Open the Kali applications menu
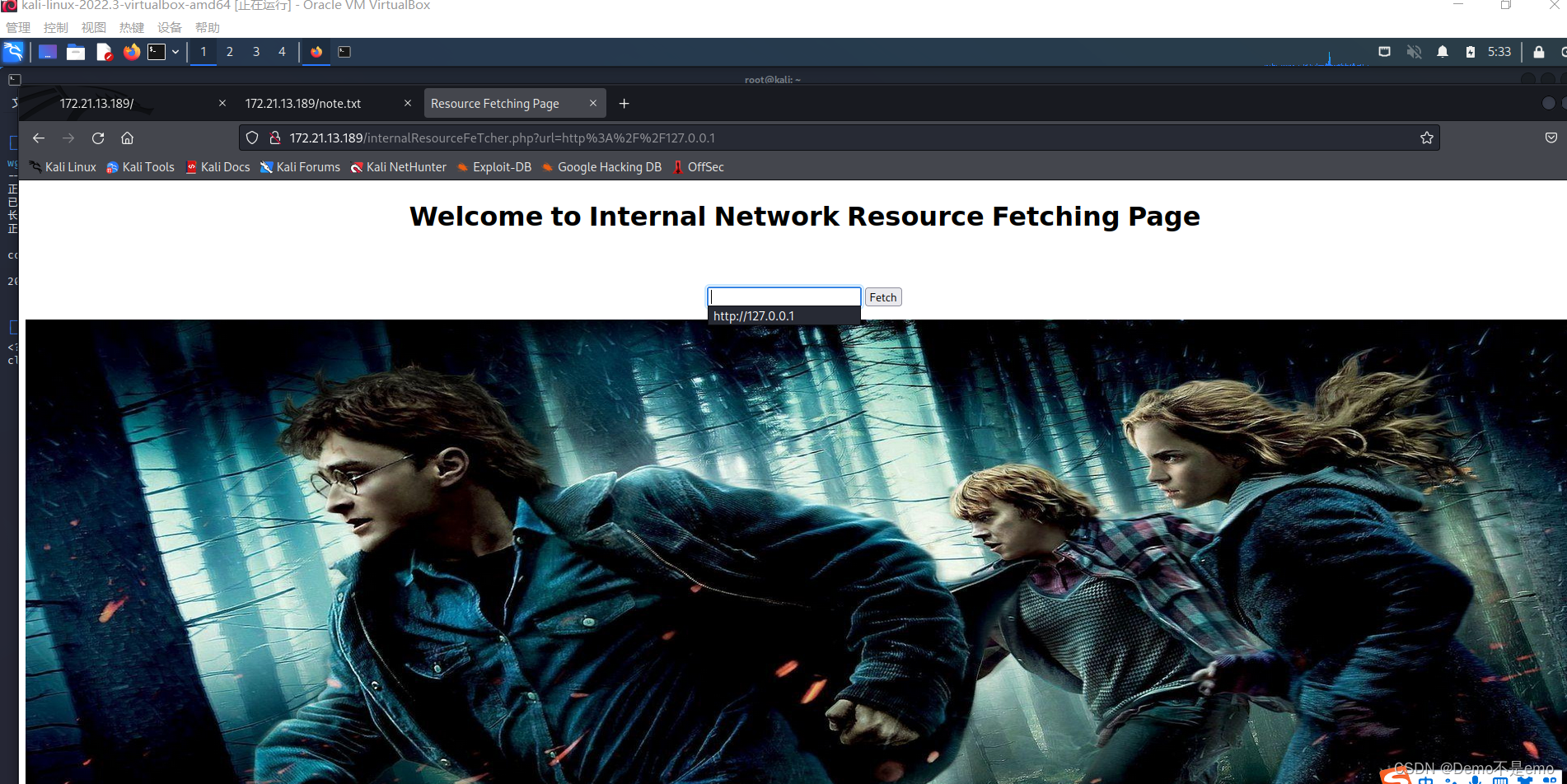 pyautogui.click(x=13, y=52)
